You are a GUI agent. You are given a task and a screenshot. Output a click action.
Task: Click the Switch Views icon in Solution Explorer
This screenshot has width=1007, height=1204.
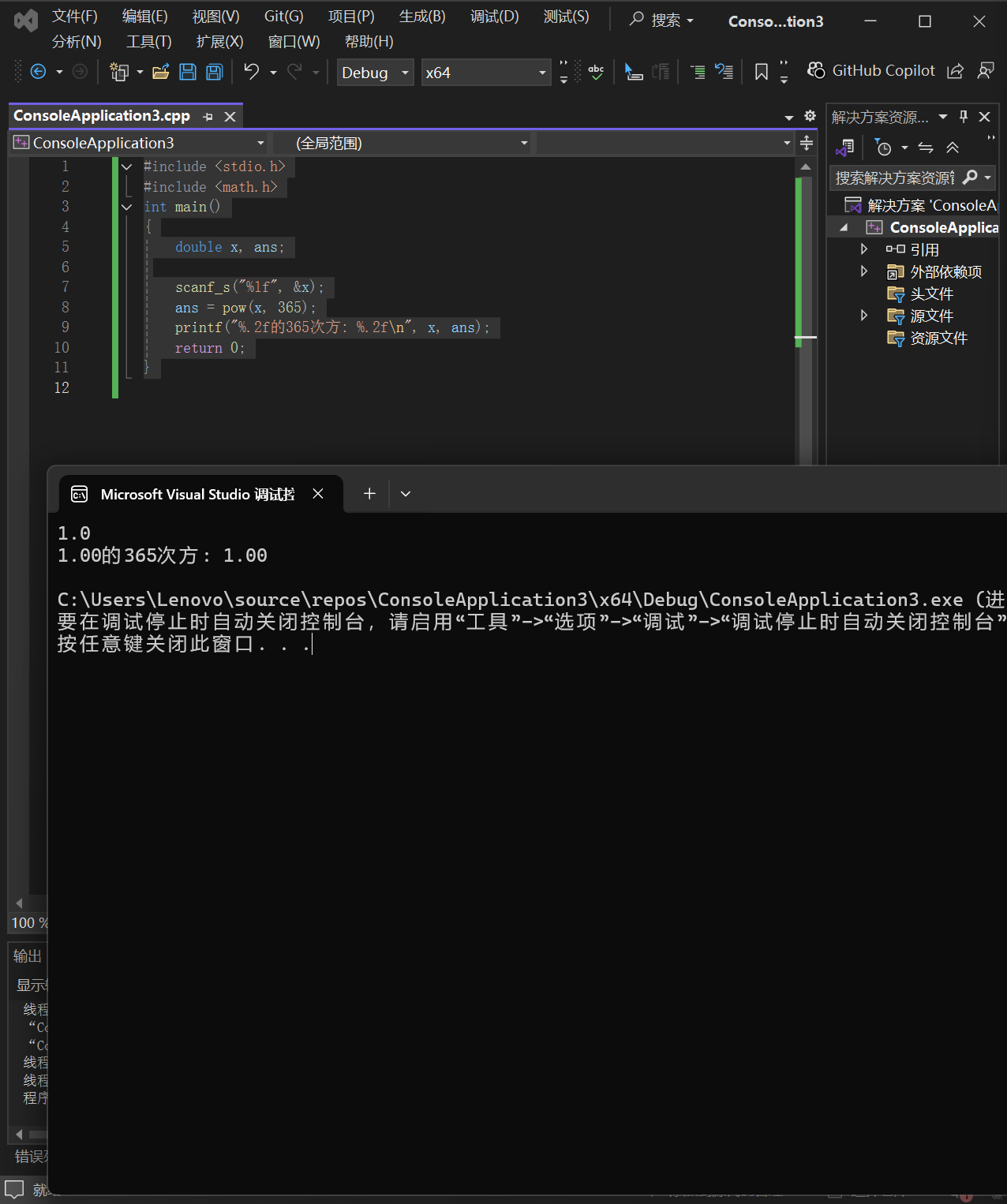pyautogui.click(x=845, y=148)
